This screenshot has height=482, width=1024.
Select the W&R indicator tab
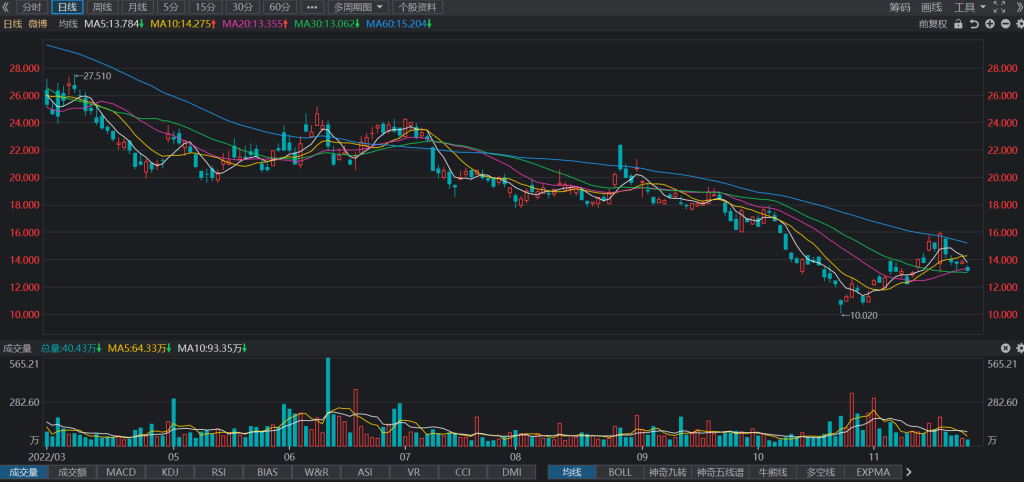(x=317, y=472)
